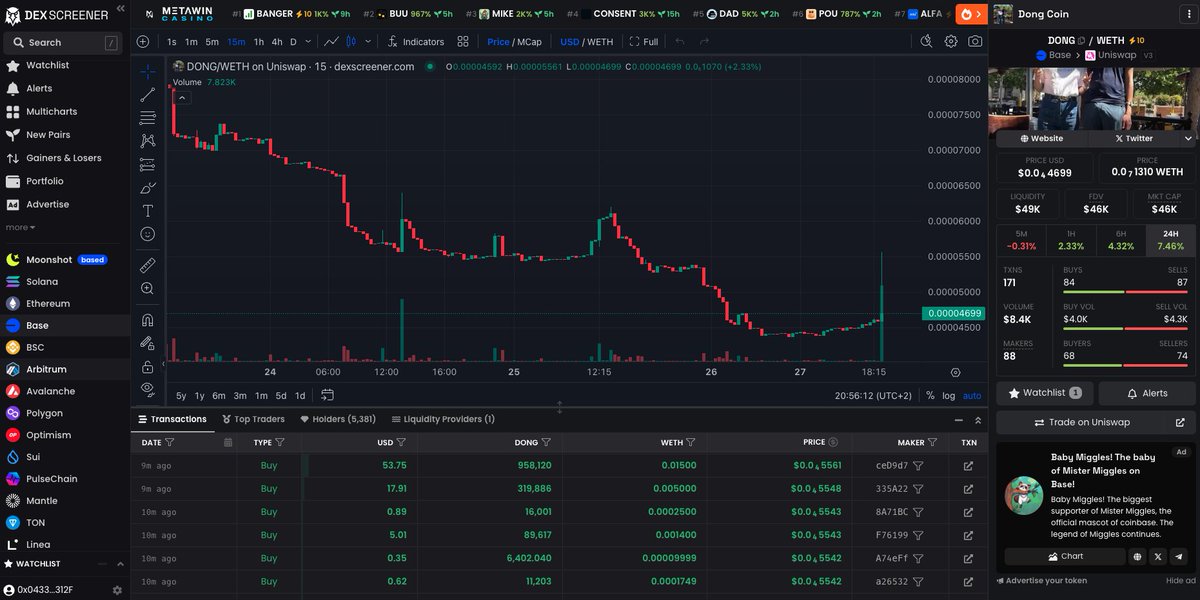Select the chart zoom-in tool
The width and height of the screenshot is (1200, 600).
(147, 288)
